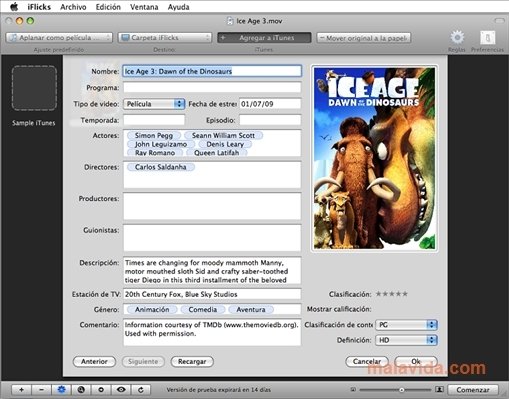Select the Ray Romano actor token

tap(155, 153)
